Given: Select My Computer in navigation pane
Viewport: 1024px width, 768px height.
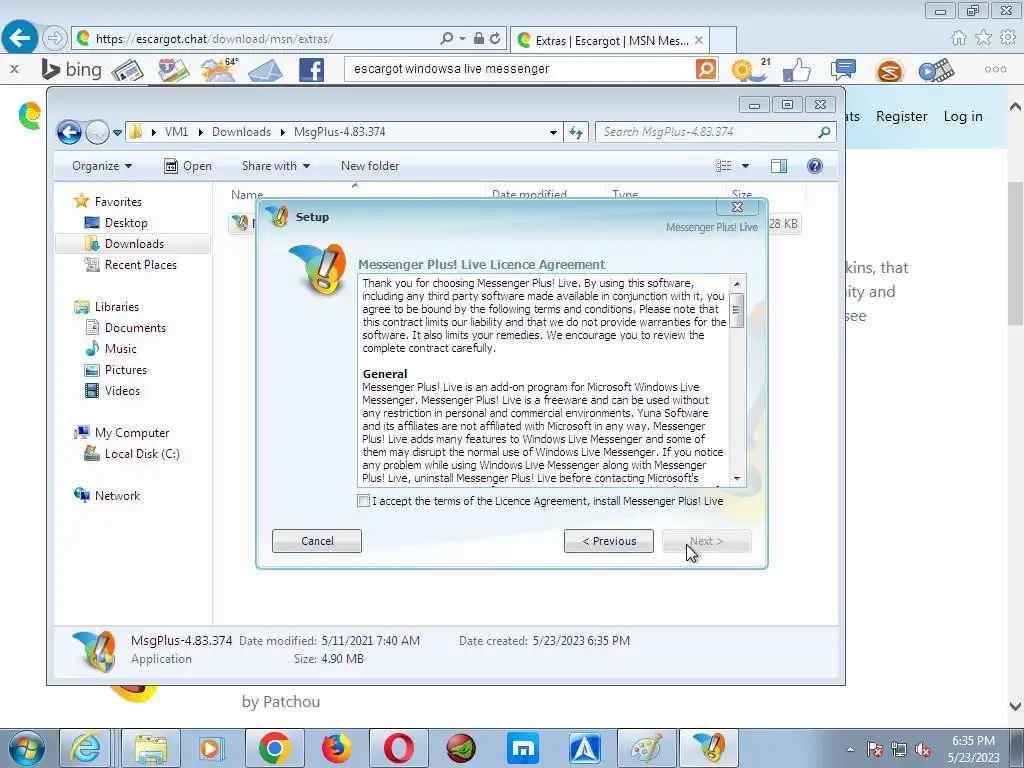Looking at the screenshot, I should (131, 432).
